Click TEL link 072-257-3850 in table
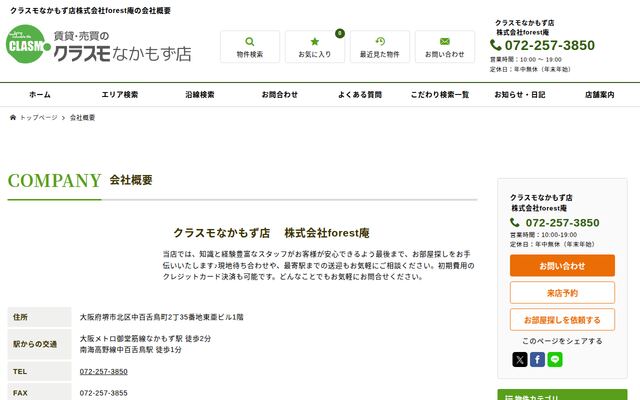 pos(104,371)
